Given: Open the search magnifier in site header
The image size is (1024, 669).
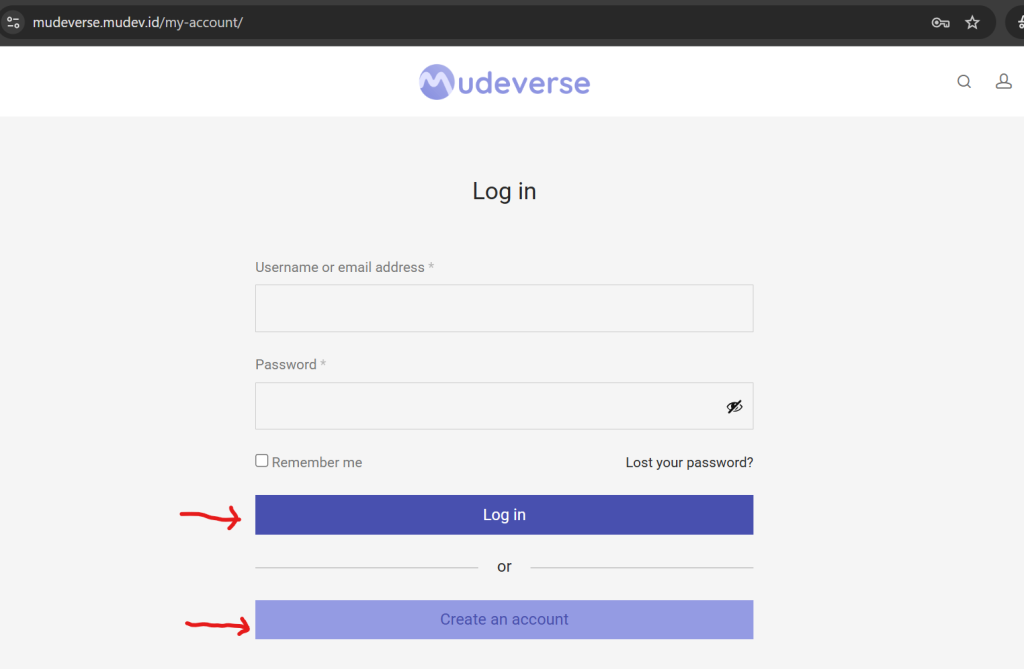Looking at the screenshot, I should [x=964, y=82].
